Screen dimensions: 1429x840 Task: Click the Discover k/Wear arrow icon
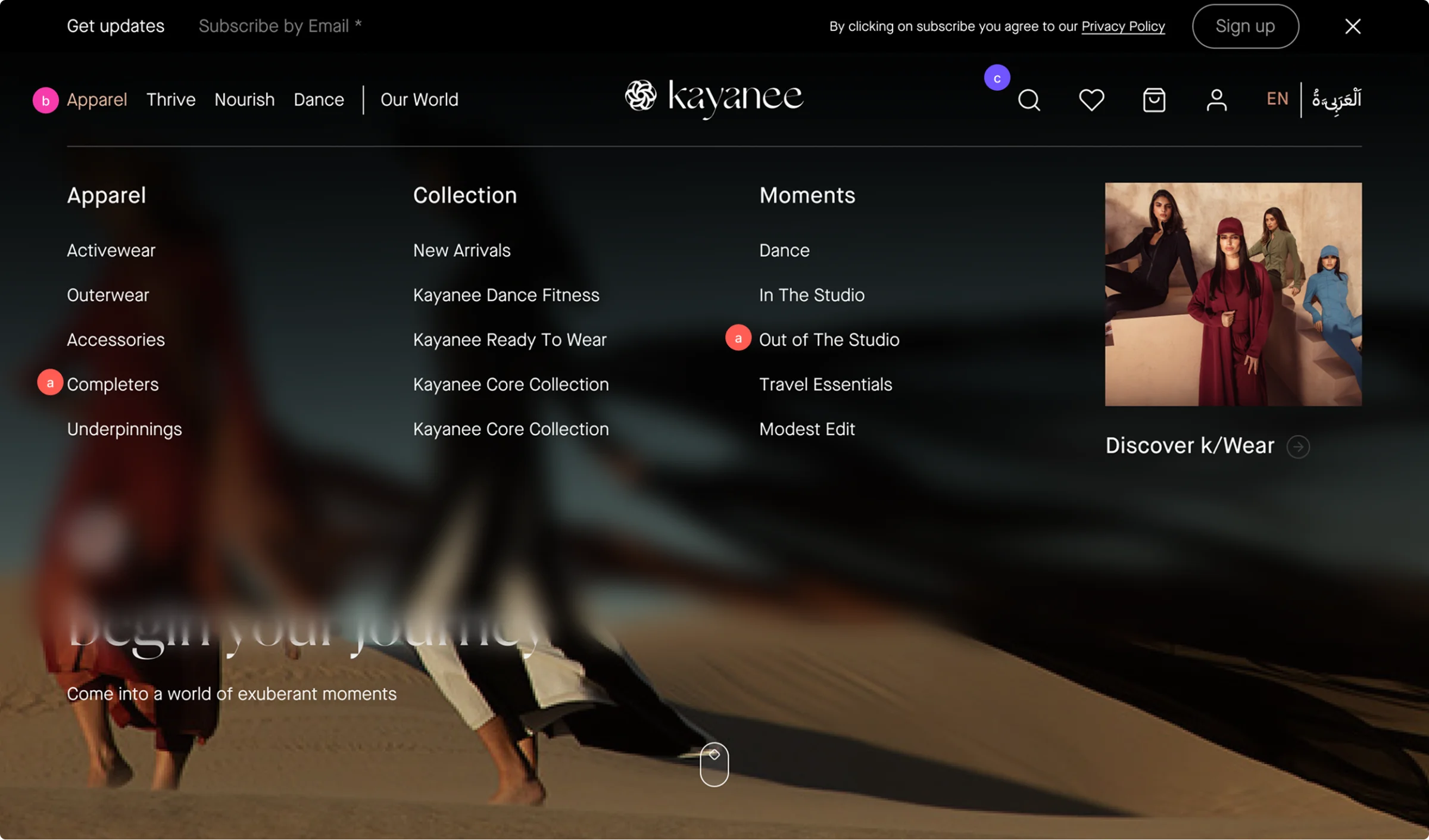point(1299,446)
